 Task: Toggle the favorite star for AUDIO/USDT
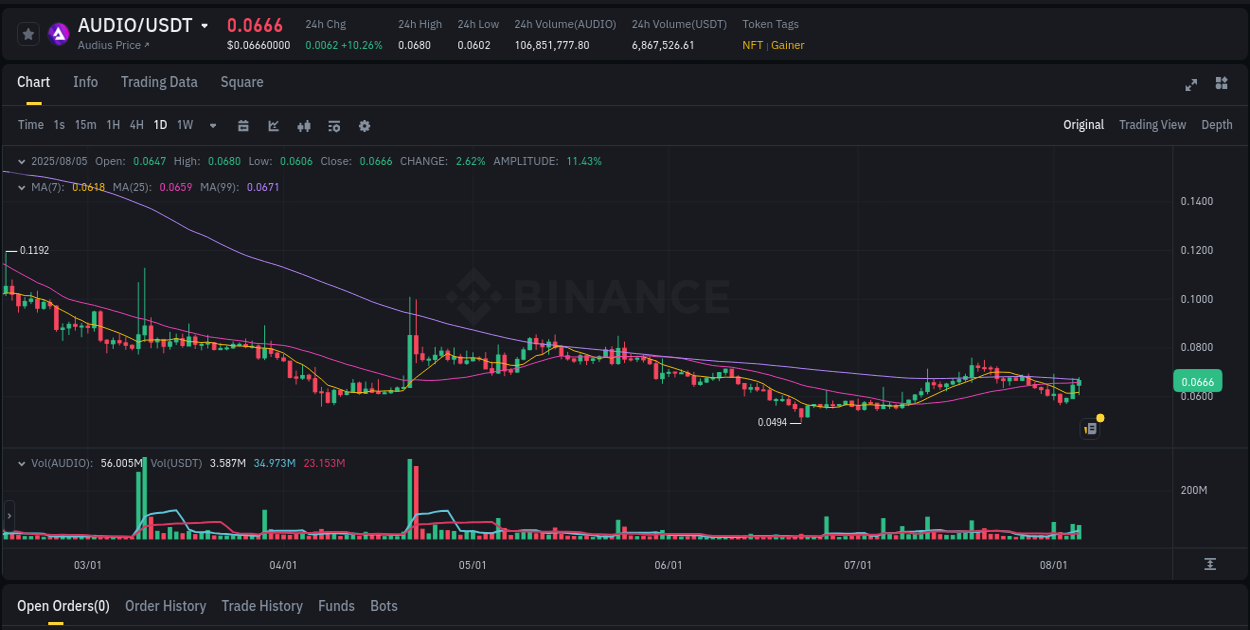28,33
